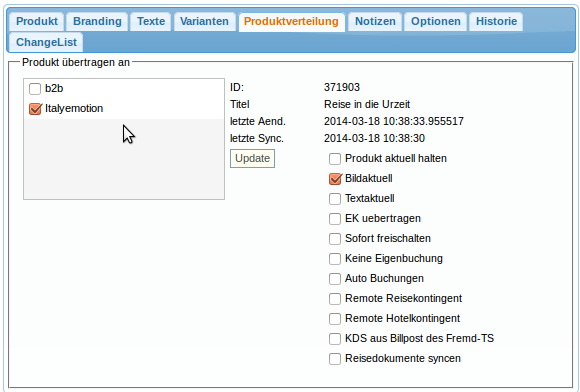The width and height of the screenshot is (580, 392).
Task: Enable Sofort freischalten
Action: pyautogui.click(x=335, y=239)
